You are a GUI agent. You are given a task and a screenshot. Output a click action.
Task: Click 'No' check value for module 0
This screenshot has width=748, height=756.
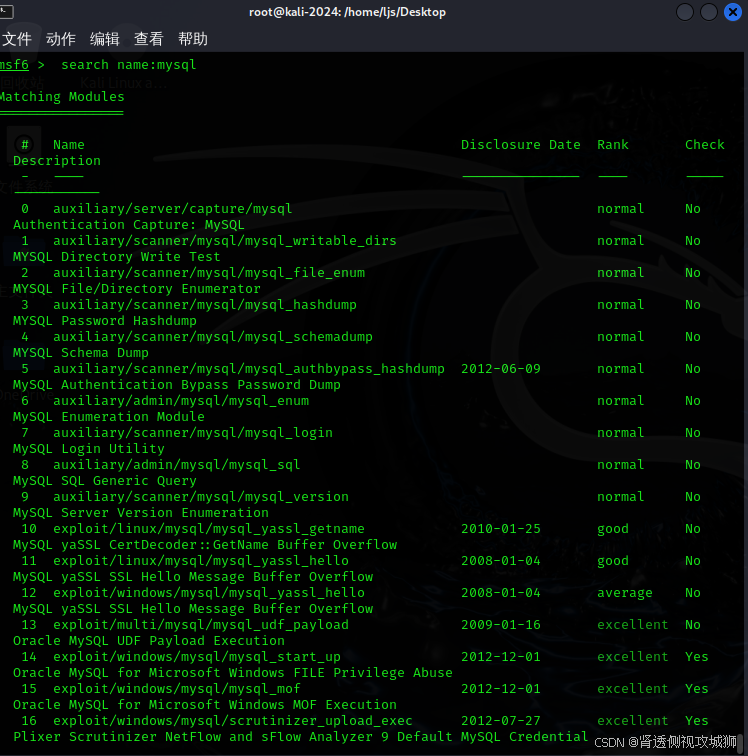[693, 209]
